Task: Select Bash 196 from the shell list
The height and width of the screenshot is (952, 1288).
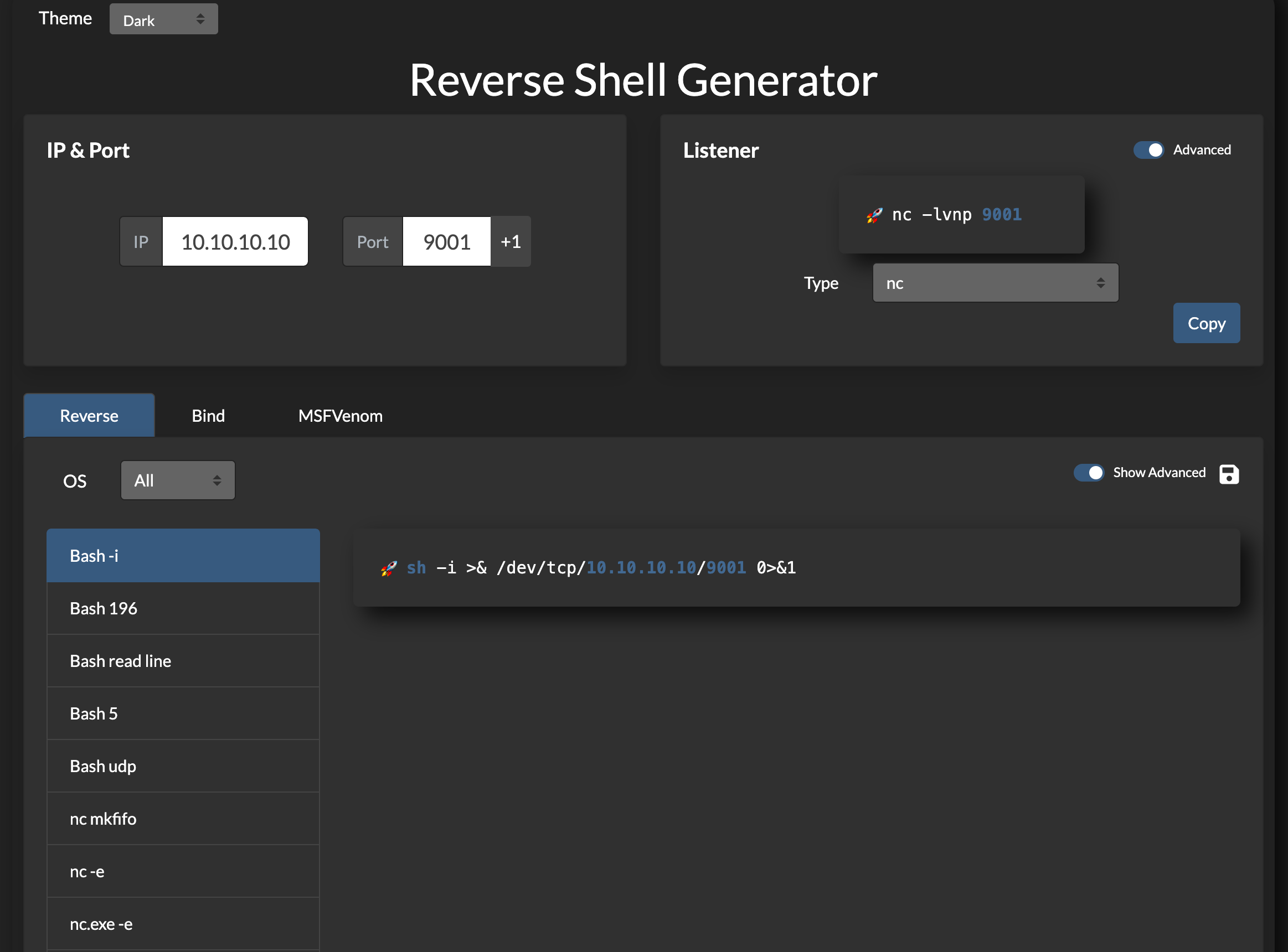Action: pos(183,608)
